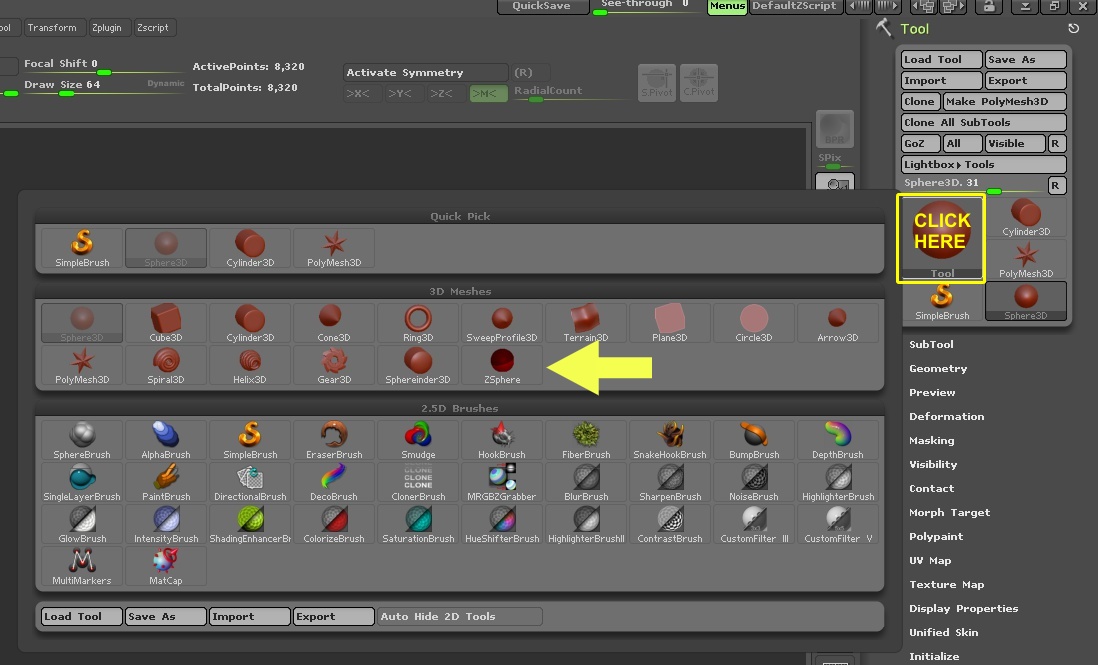Expand the Preview section
Screen dimensions: 1098x665
tap(932, 392)
